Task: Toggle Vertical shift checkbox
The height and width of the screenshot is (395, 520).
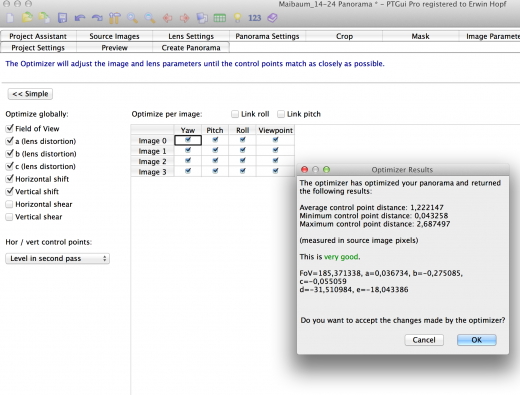Action: [10, 191]
